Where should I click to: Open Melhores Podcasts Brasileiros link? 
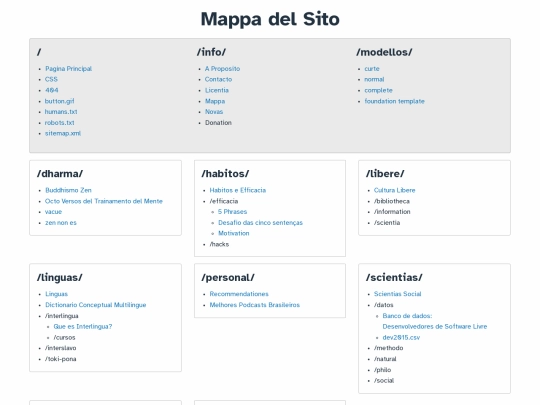click(255, 305)
